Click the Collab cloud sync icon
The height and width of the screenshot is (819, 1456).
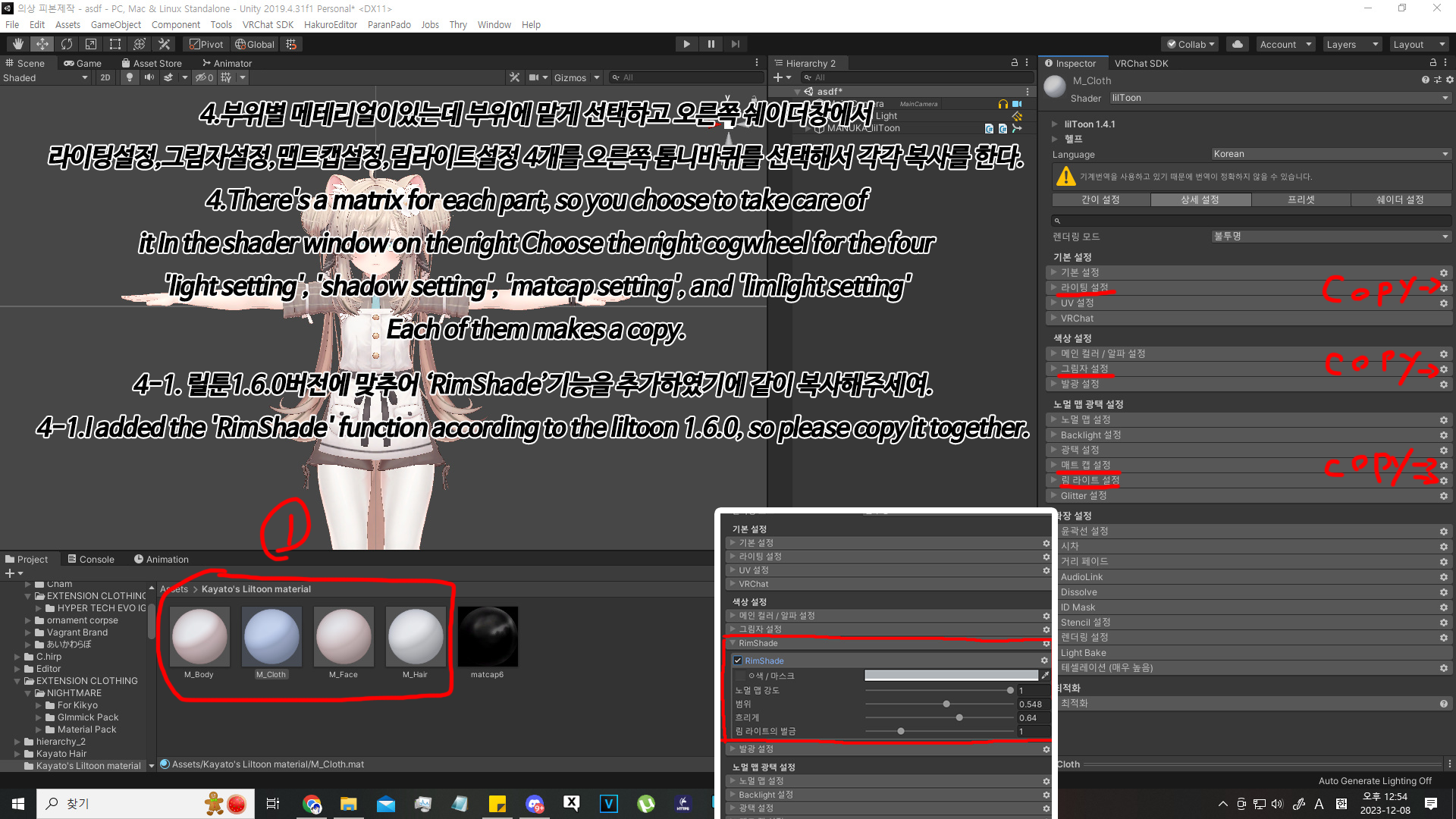pos(1237,43)
